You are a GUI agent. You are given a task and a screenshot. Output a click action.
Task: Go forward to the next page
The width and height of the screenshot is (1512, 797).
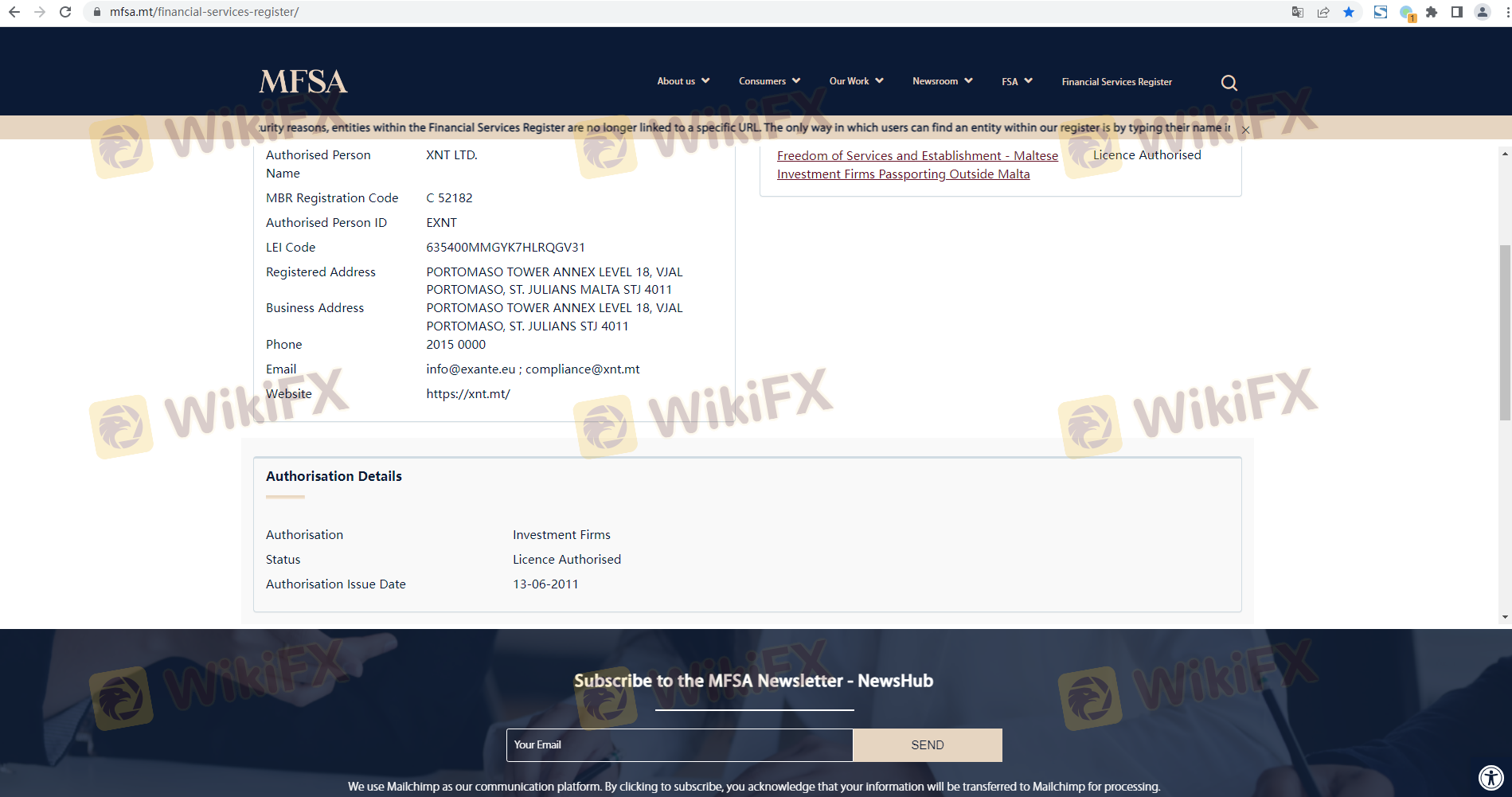40,12
